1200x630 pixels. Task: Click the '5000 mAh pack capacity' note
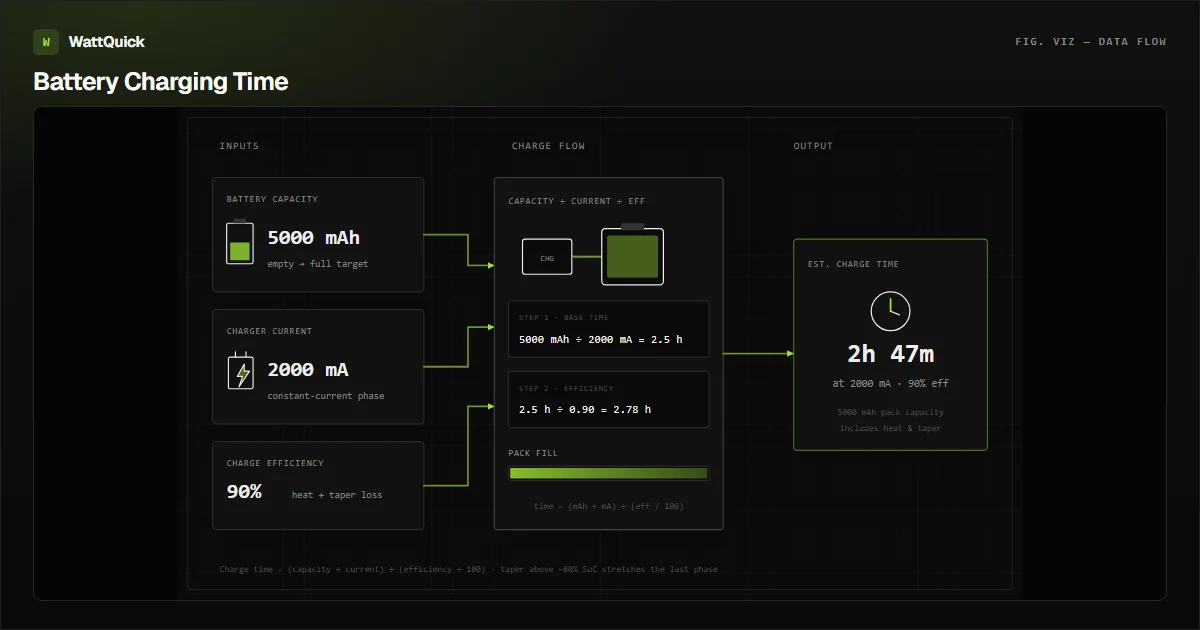pos(890,412)
